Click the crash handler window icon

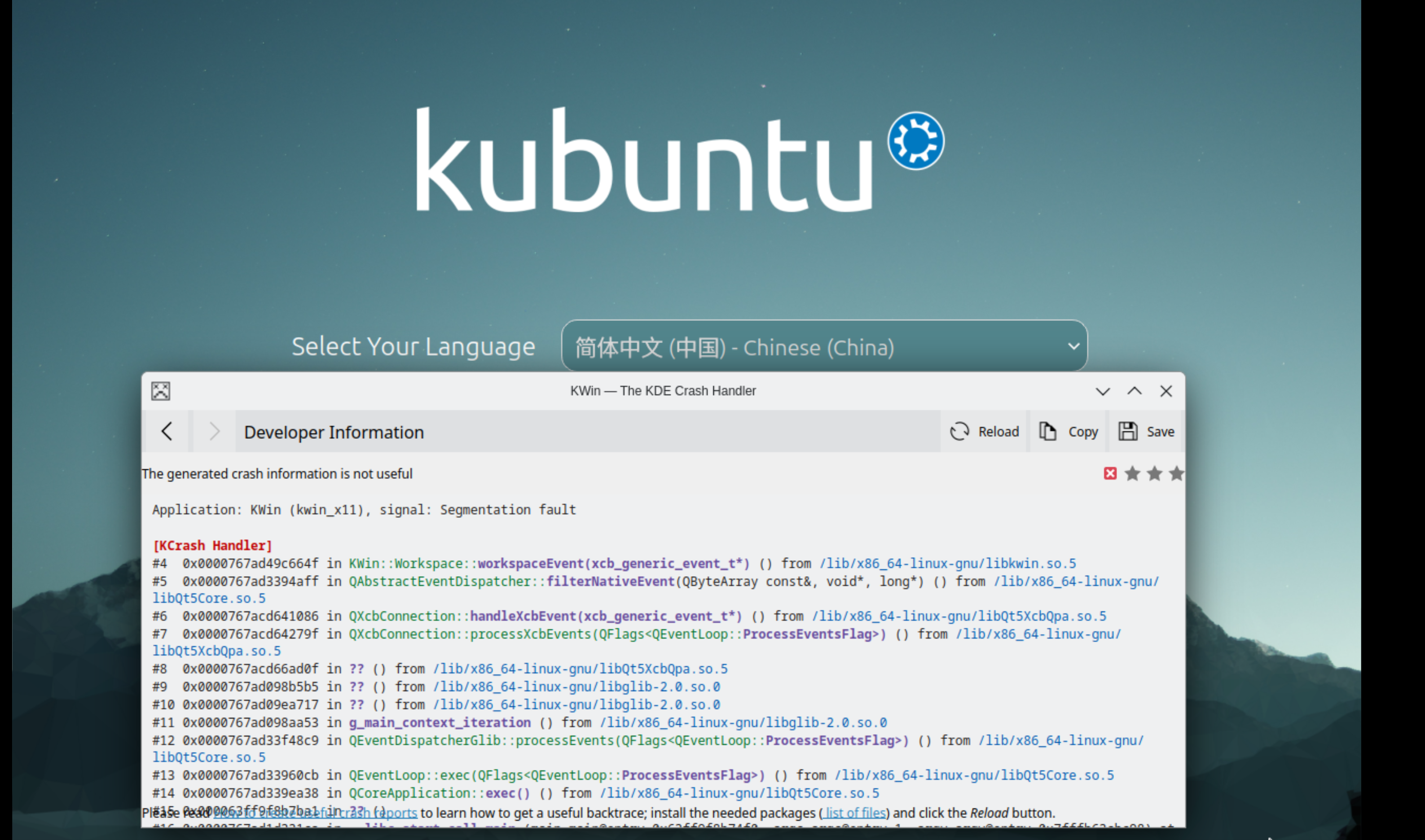[161, 391]
